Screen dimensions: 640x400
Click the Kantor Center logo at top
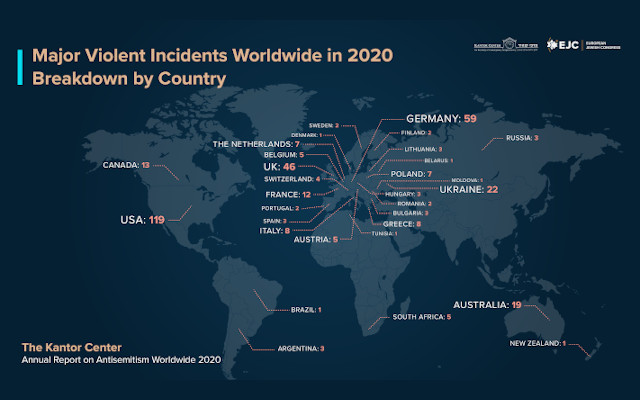(x=506, y=44)
